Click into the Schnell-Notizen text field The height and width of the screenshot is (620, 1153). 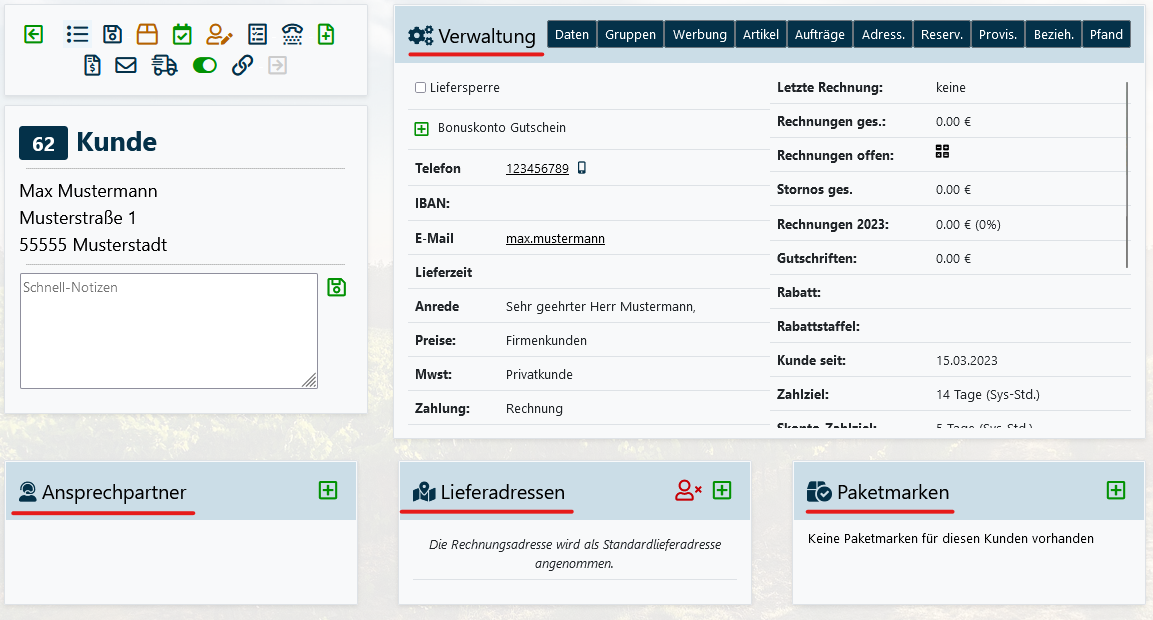(x=168, y=330)
